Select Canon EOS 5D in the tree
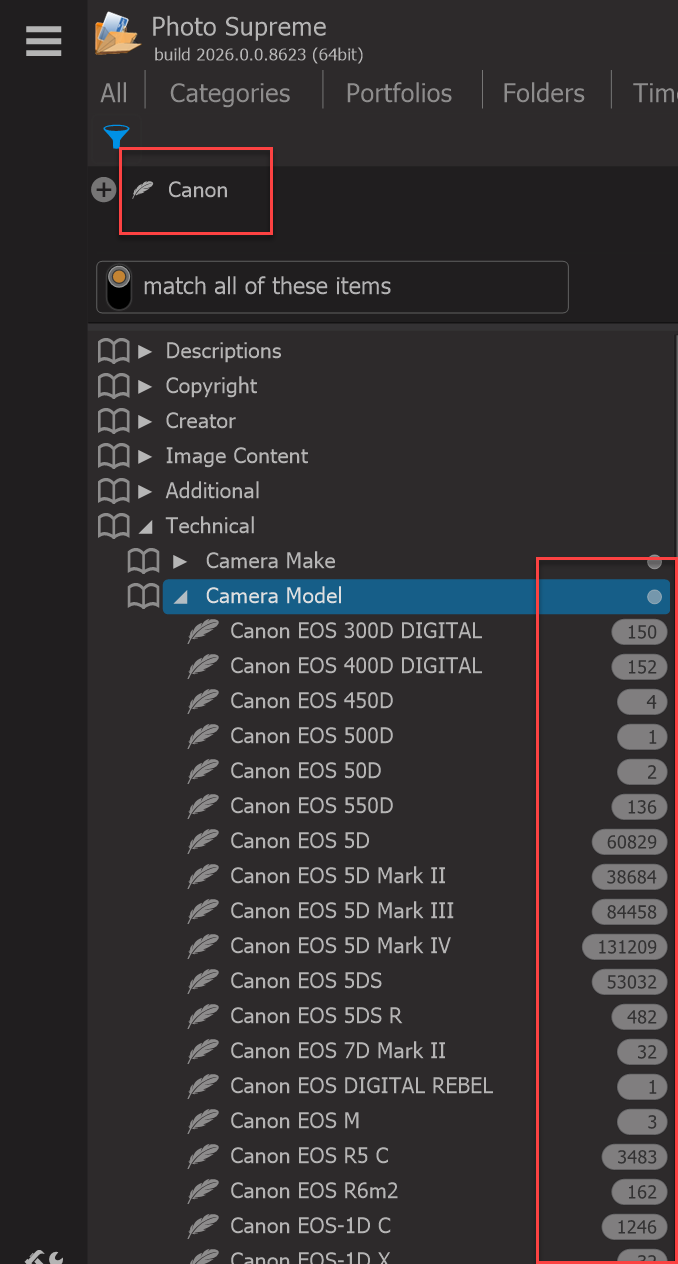 pos(300,841)
